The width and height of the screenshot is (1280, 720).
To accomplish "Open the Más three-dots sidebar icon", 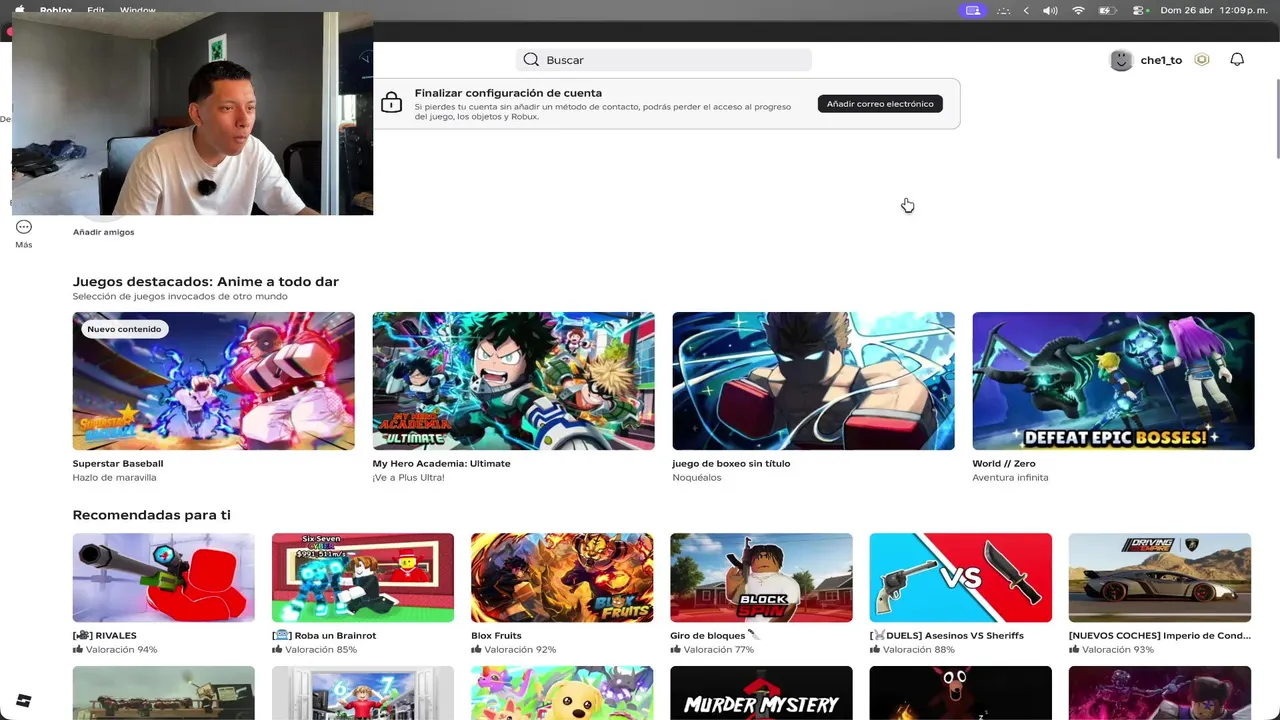I will coord(24,227).
